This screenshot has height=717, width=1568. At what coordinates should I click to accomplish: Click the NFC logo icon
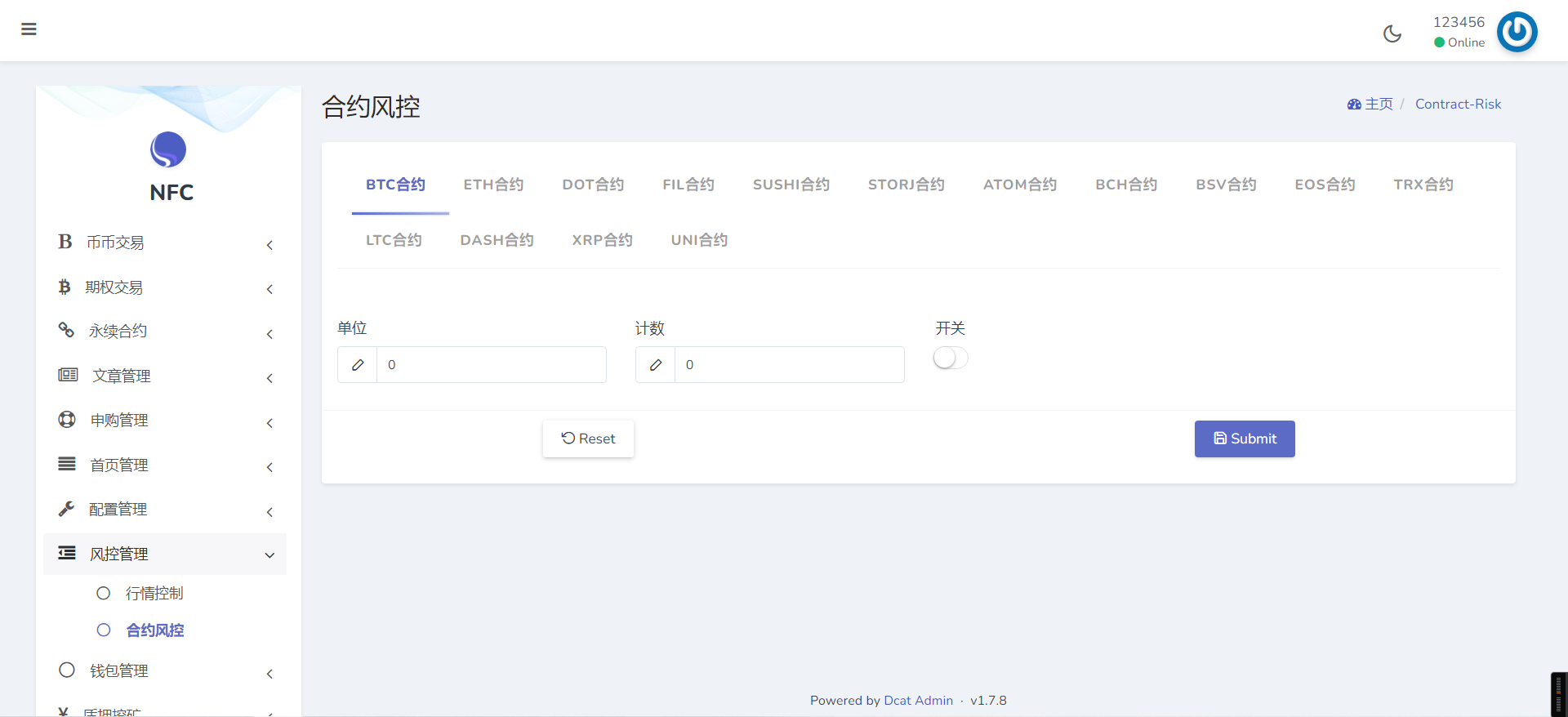tap(168, 150)
